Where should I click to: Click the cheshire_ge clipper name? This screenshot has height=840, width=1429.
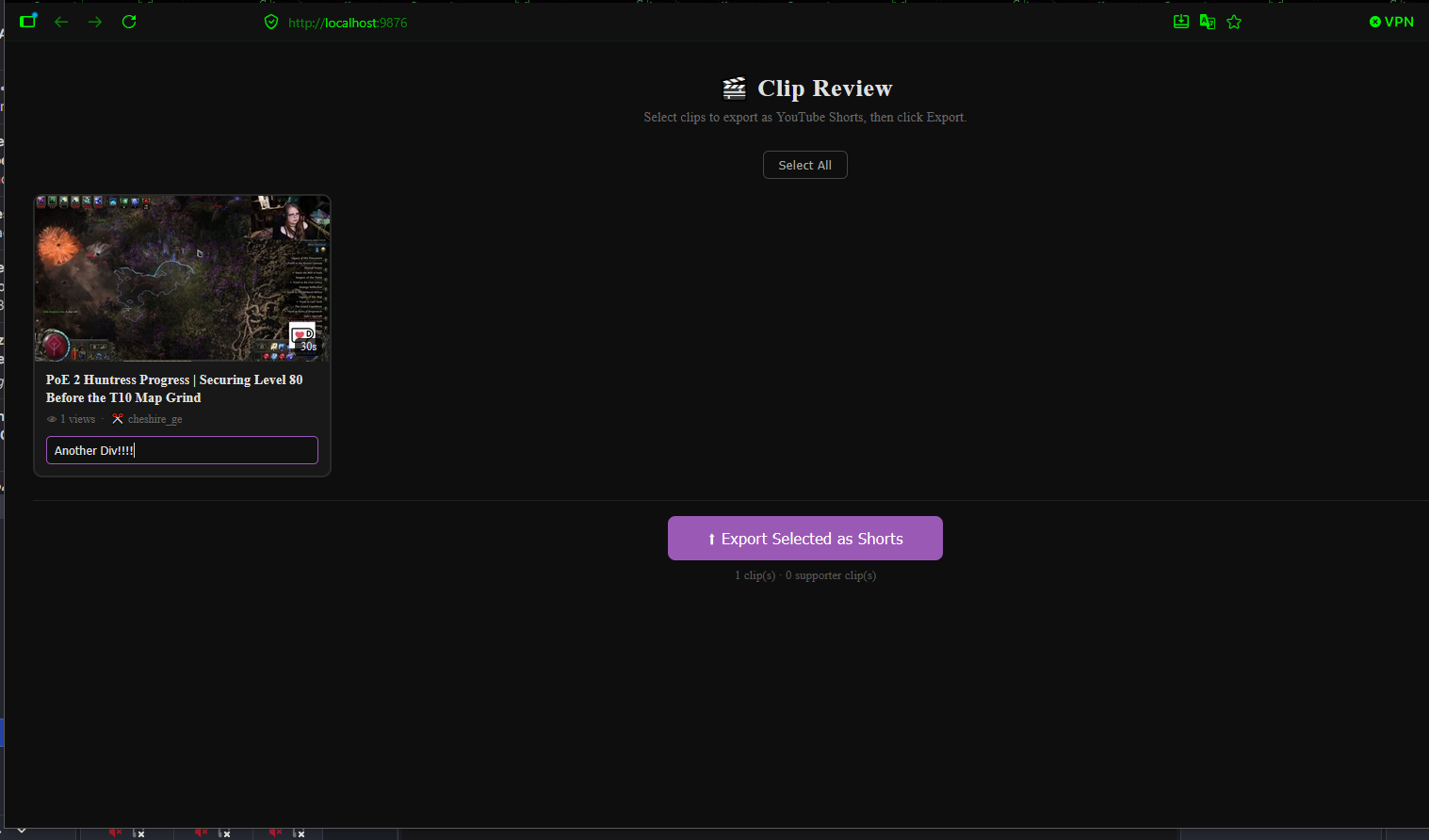click(155, 419)
